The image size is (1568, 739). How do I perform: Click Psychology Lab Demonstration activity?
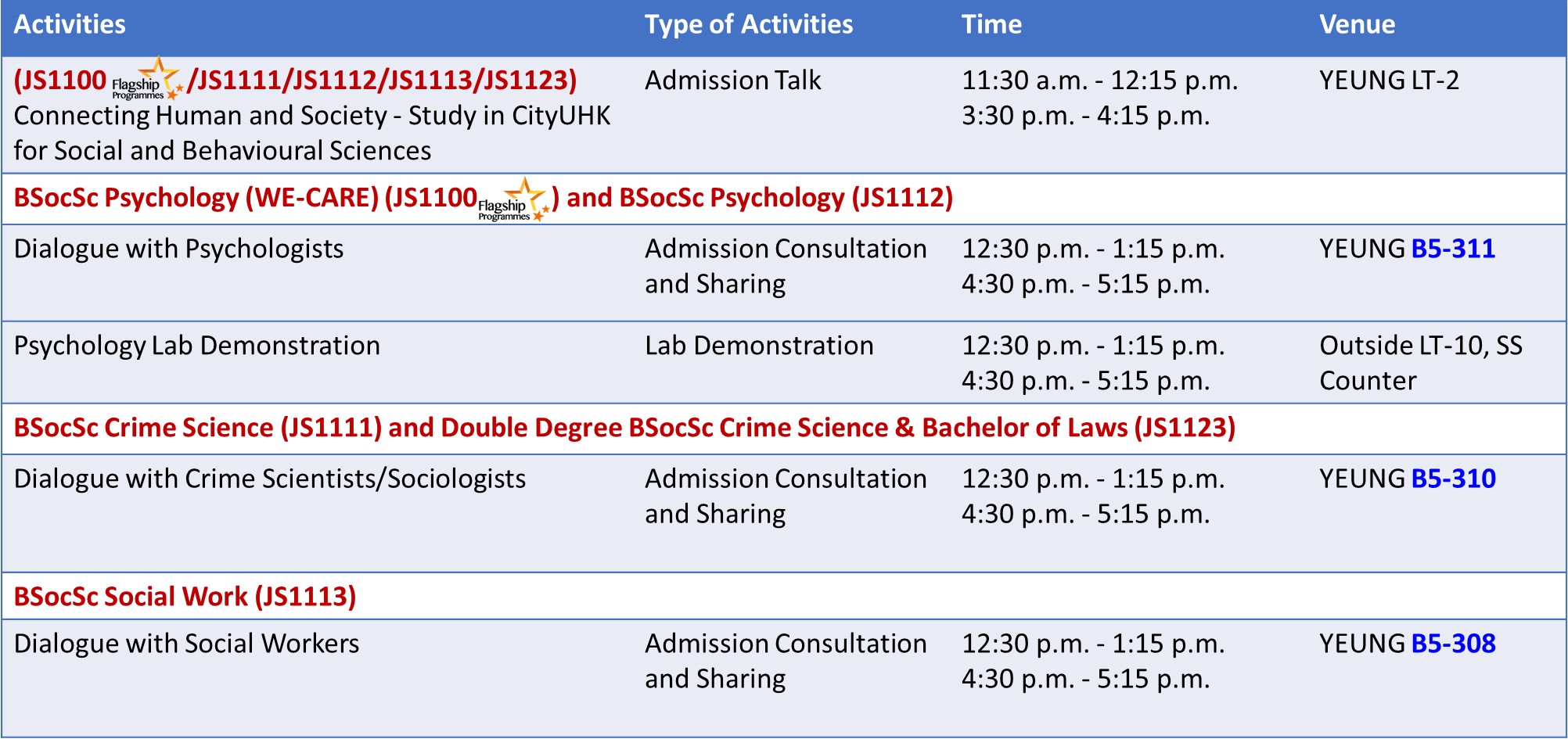coord(196,346)
